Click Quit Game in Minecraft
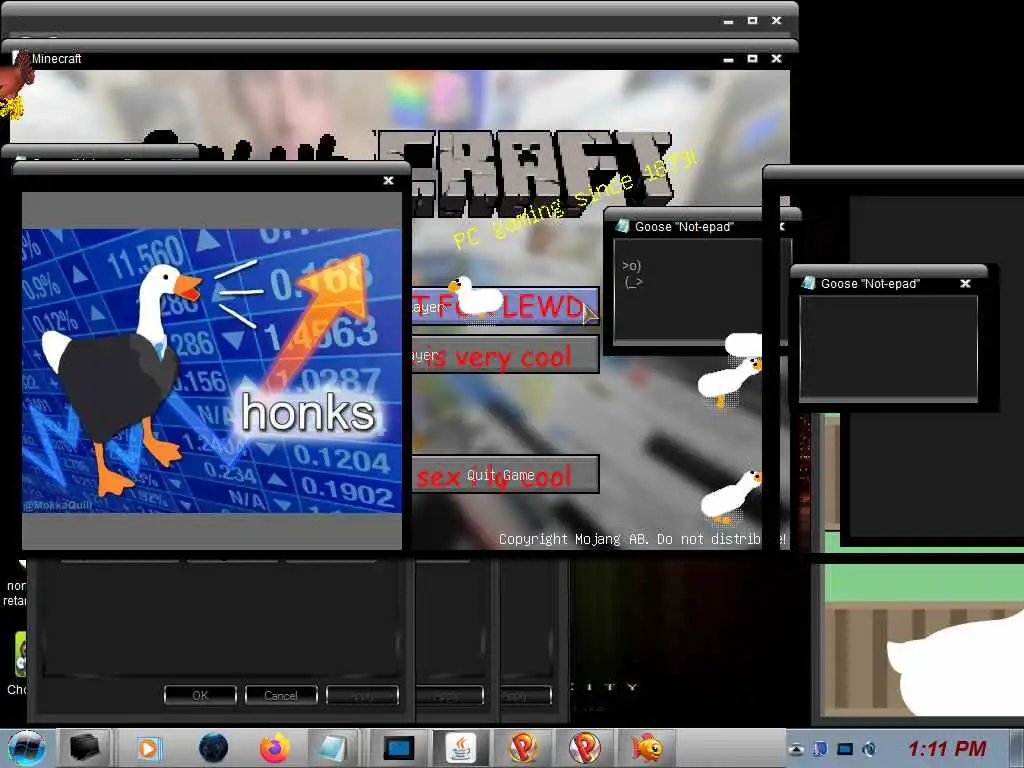The width and height of the screenshot is (1024, 768). pyautogui.click(x=505, y=475)
